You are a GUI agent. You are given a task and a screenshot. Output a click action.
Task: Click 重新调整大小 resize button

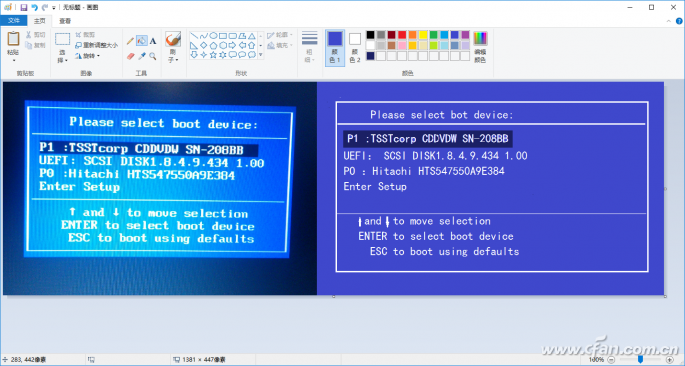point(96,45)
